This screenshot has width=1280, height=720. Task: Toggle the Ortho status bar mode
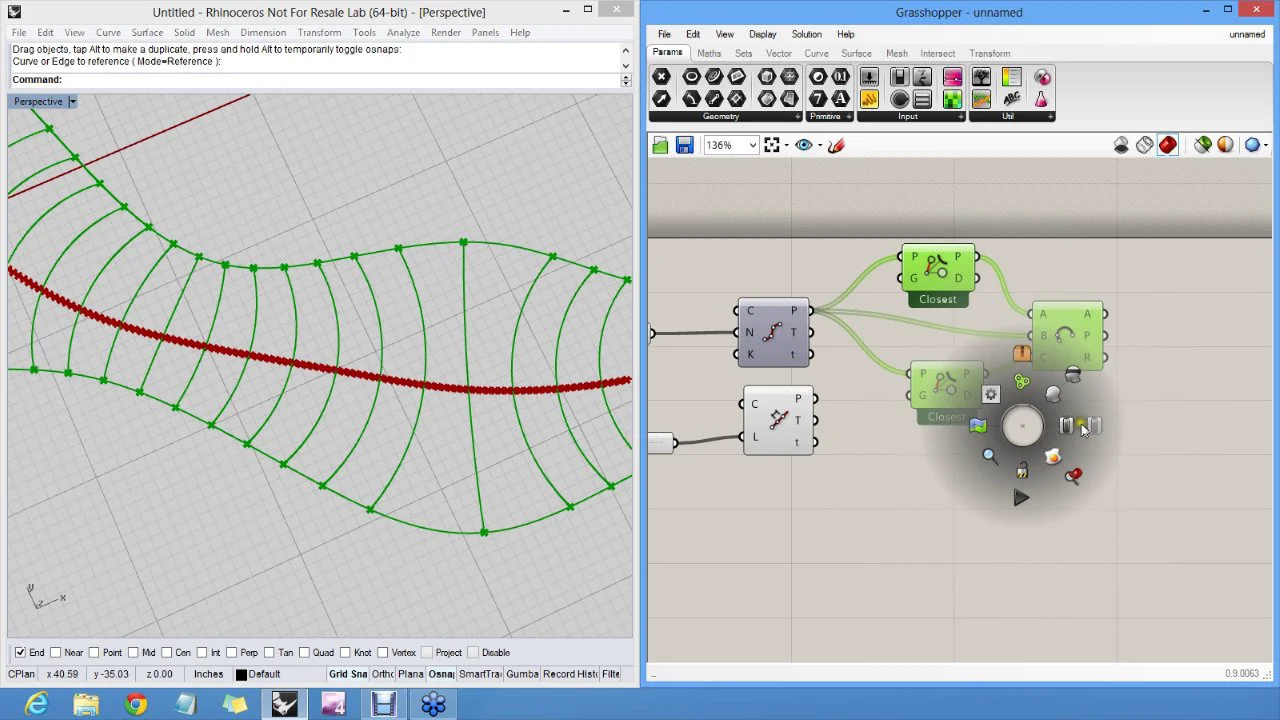coord(383,675)
